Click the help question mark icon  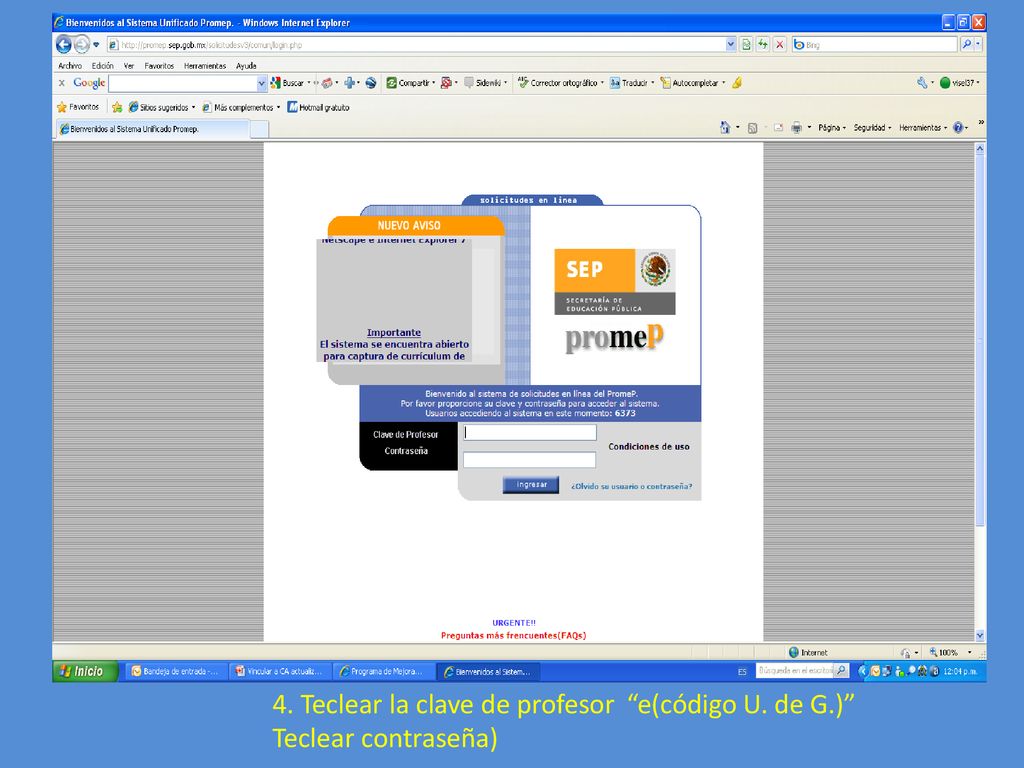pyautogui.click(x=958, y=128)
